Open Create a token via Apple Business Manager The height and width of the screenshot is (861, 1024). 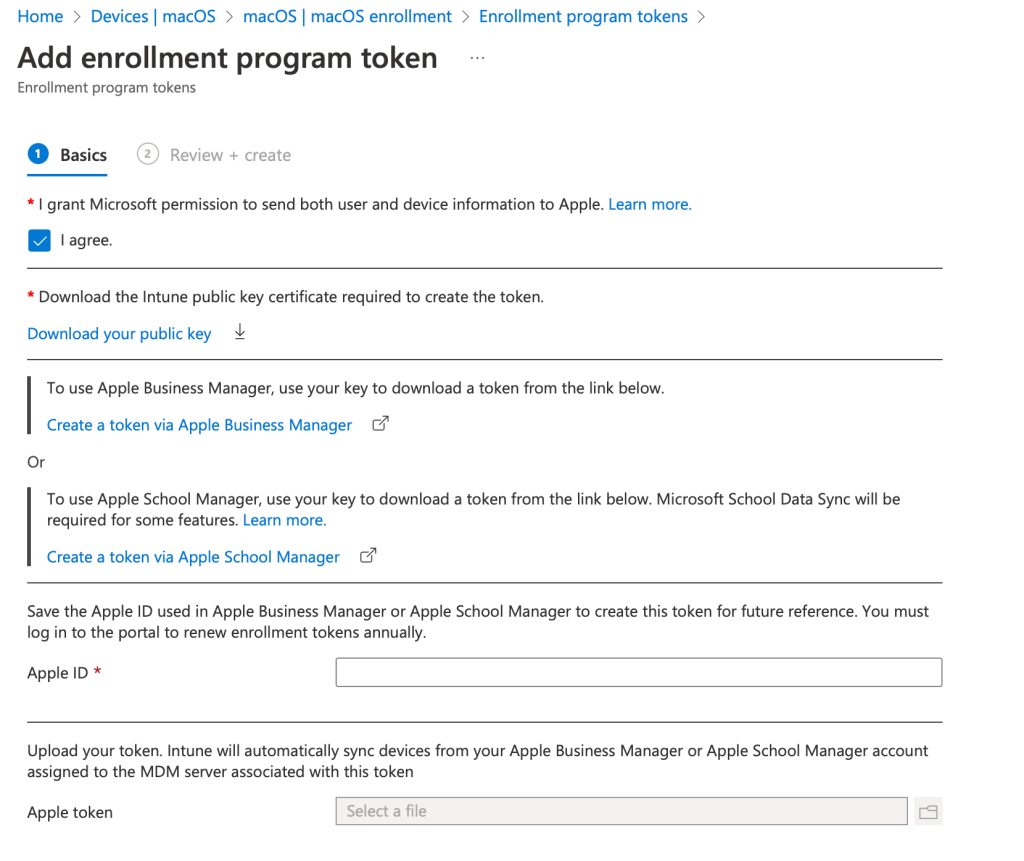pos(199,425)
